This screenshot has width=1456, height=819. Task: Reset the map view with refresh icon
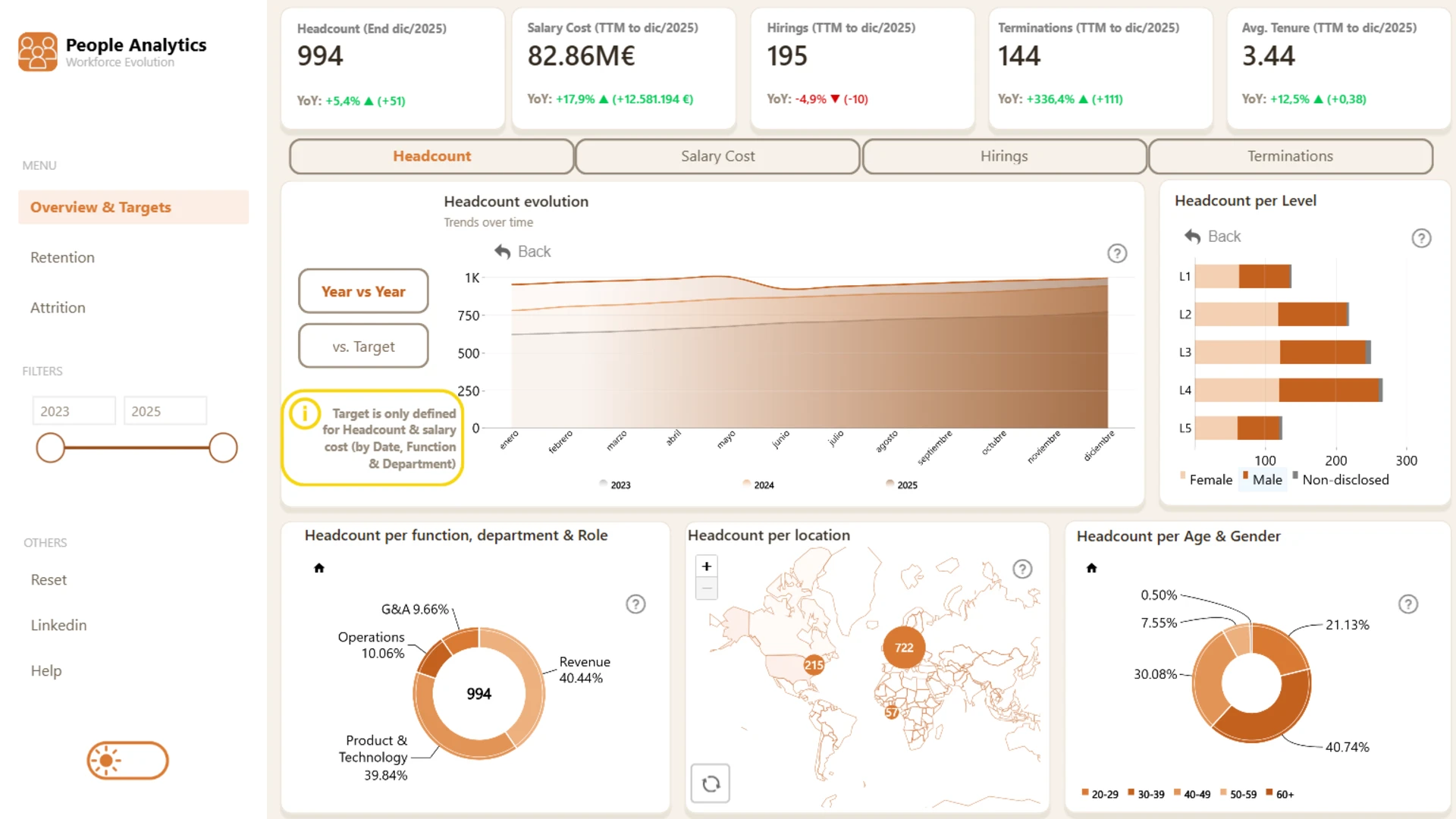(x=711, y=783)
